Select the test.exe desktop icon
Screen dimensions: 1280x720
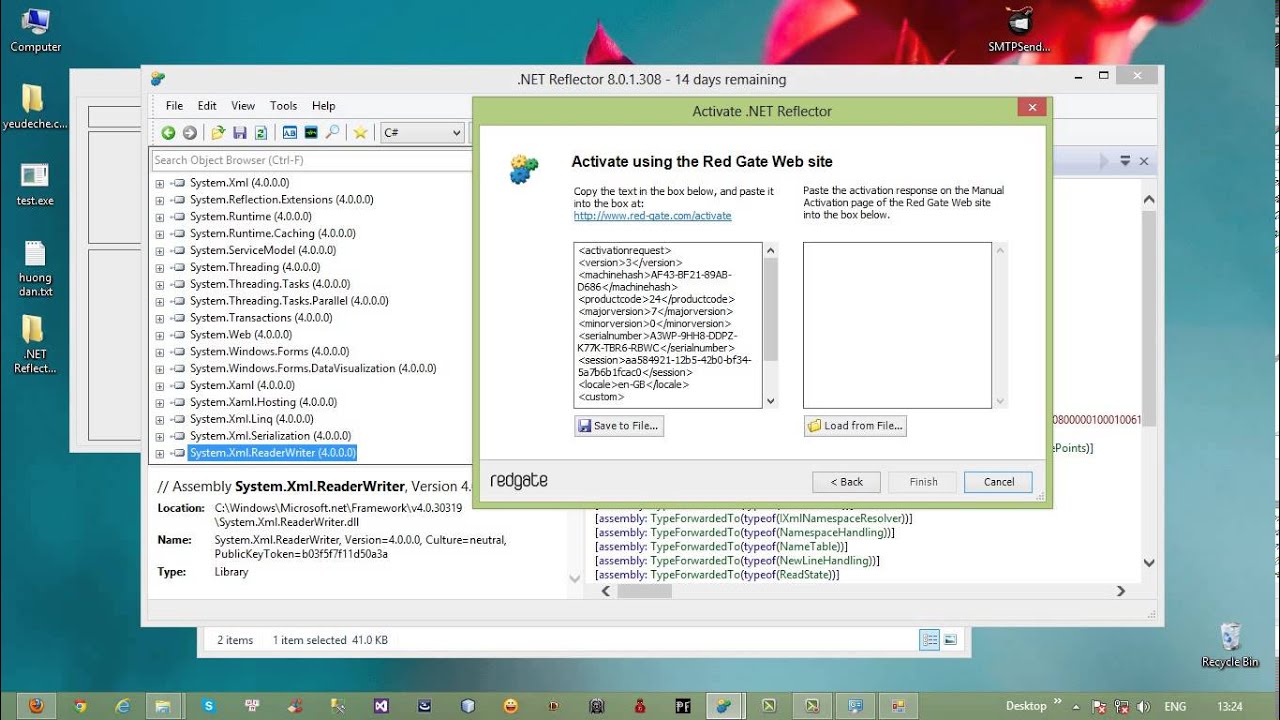35,184
